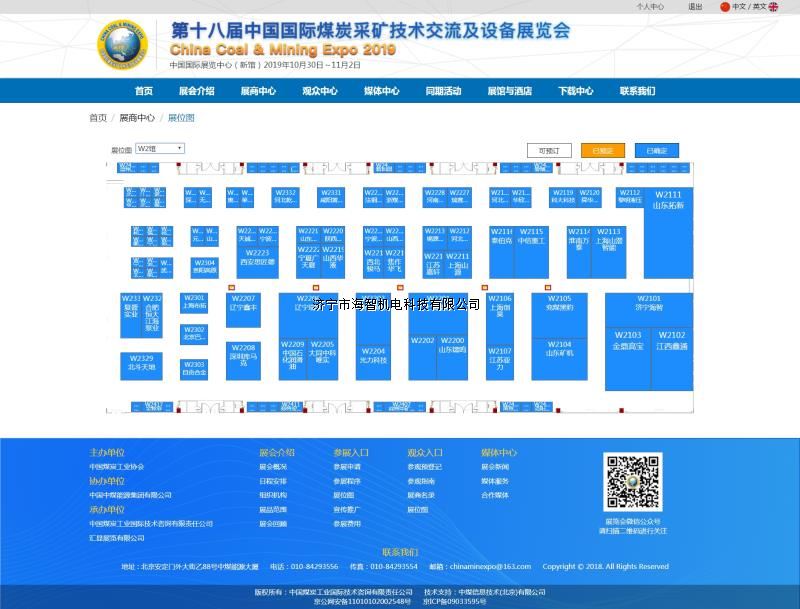This screenshot has width=800, height=609.
Task: Open the W2馆 hall selector dropdown
Action: coord(160,148)
